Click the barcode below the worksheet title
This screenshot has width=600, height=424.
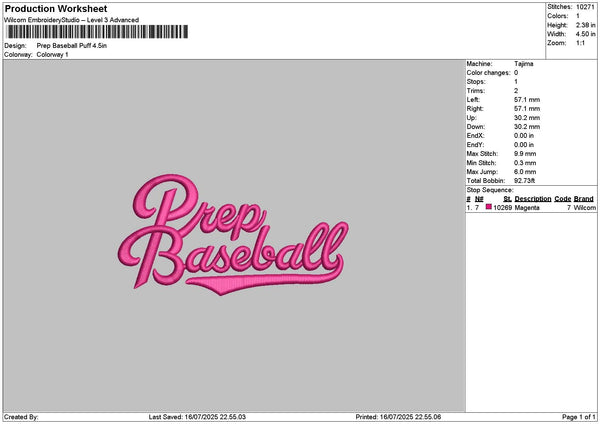[x=95, y=33]
